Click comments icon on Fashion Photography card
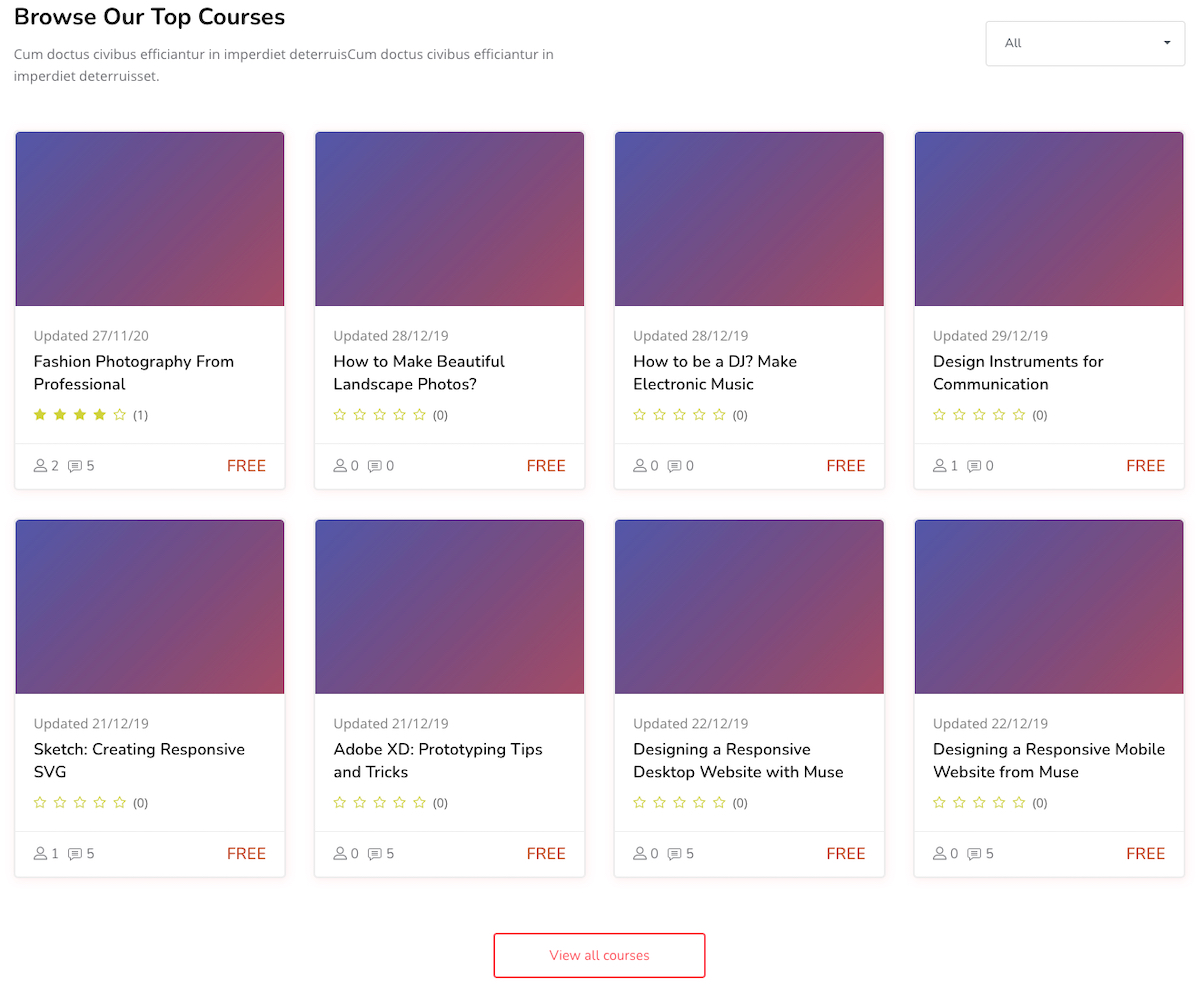Screen dimensions: 1200x990 pos(75,466)
